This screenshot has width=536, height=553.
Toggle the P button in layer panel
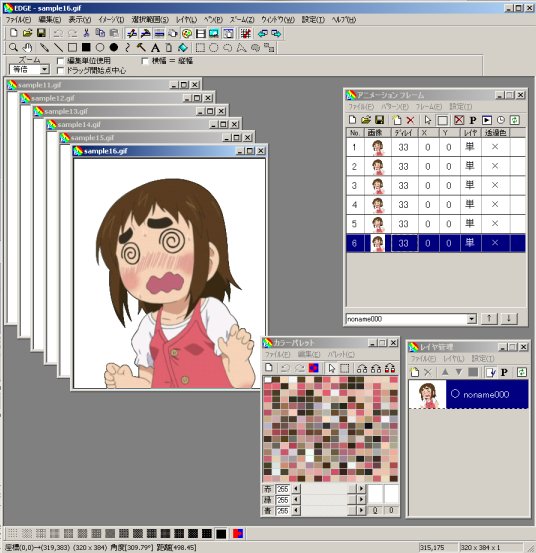point(504,372)
